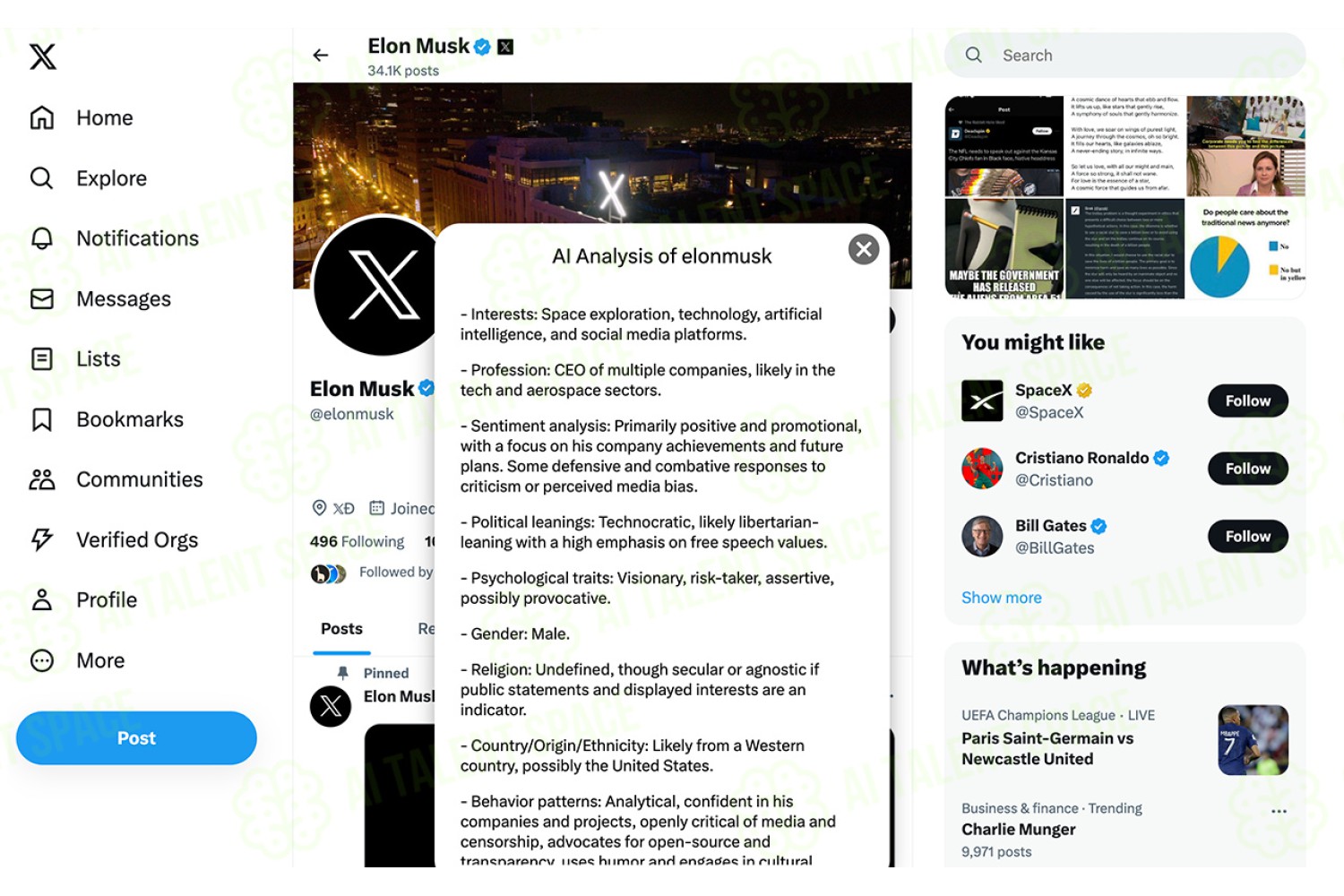Viewport: 1344px width, 896px height.
Task: Focus the Search input field
Action: pyautogui.click(x=1125, y=56)
